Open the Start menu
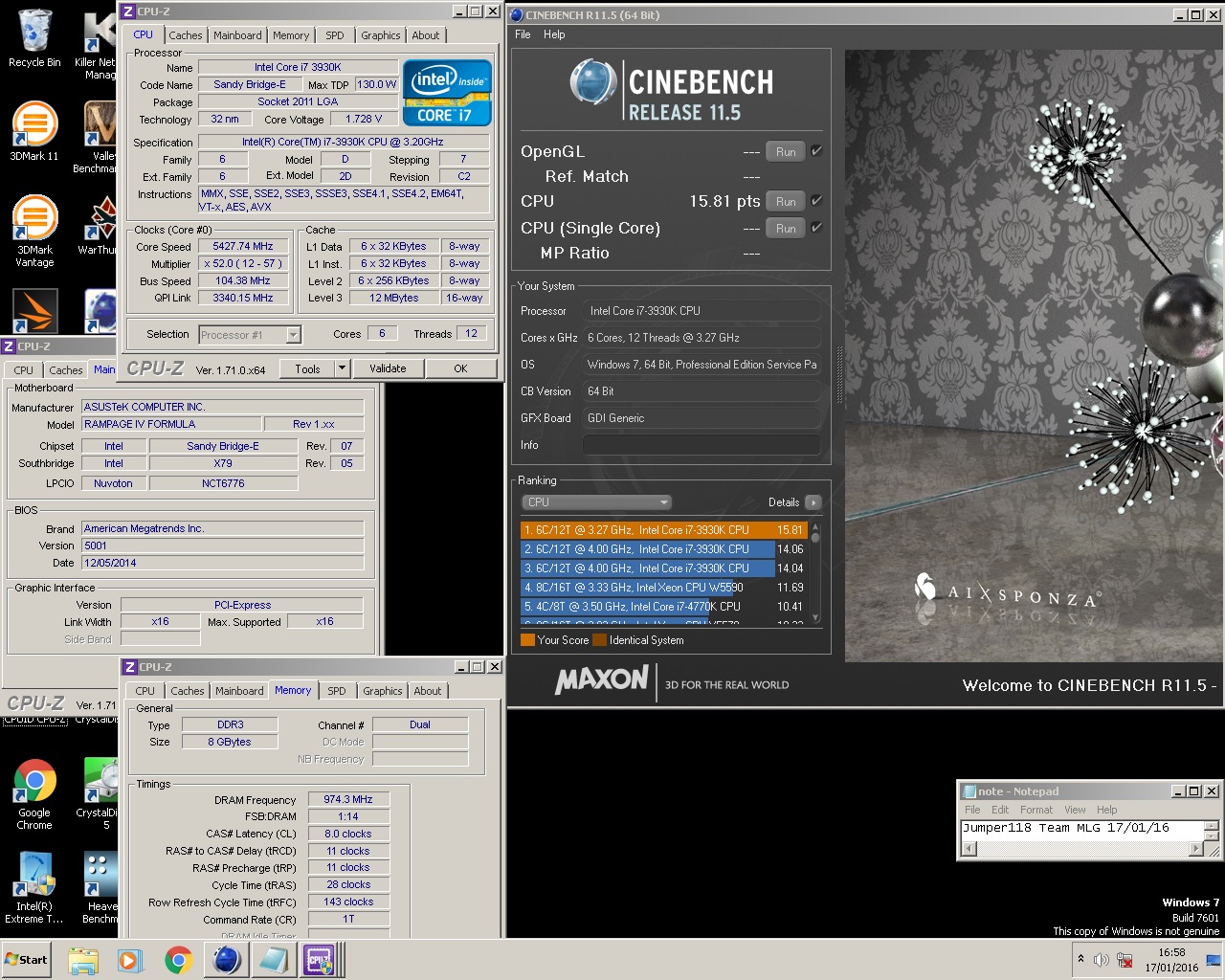 coord(27,960)
